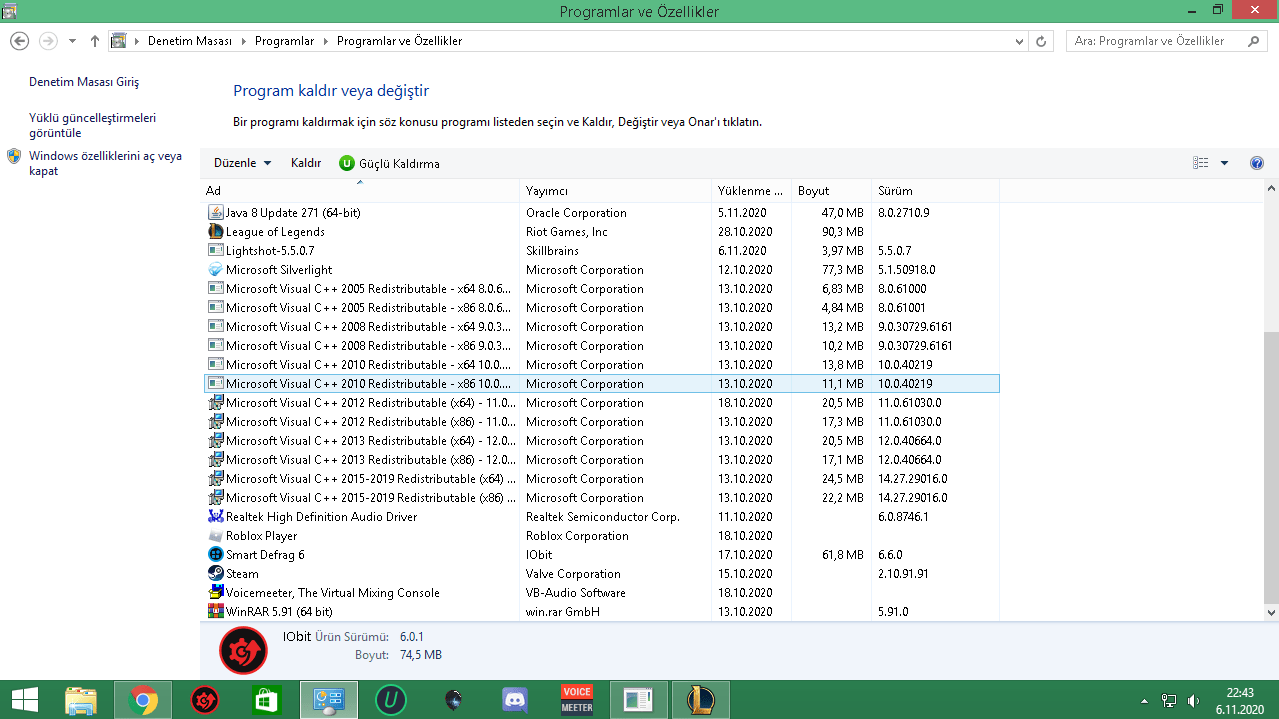This screenshot has width=1279, height=719.
Task: Open Windows özelliklerini aç veya kapat link
Action: (105, 163)
